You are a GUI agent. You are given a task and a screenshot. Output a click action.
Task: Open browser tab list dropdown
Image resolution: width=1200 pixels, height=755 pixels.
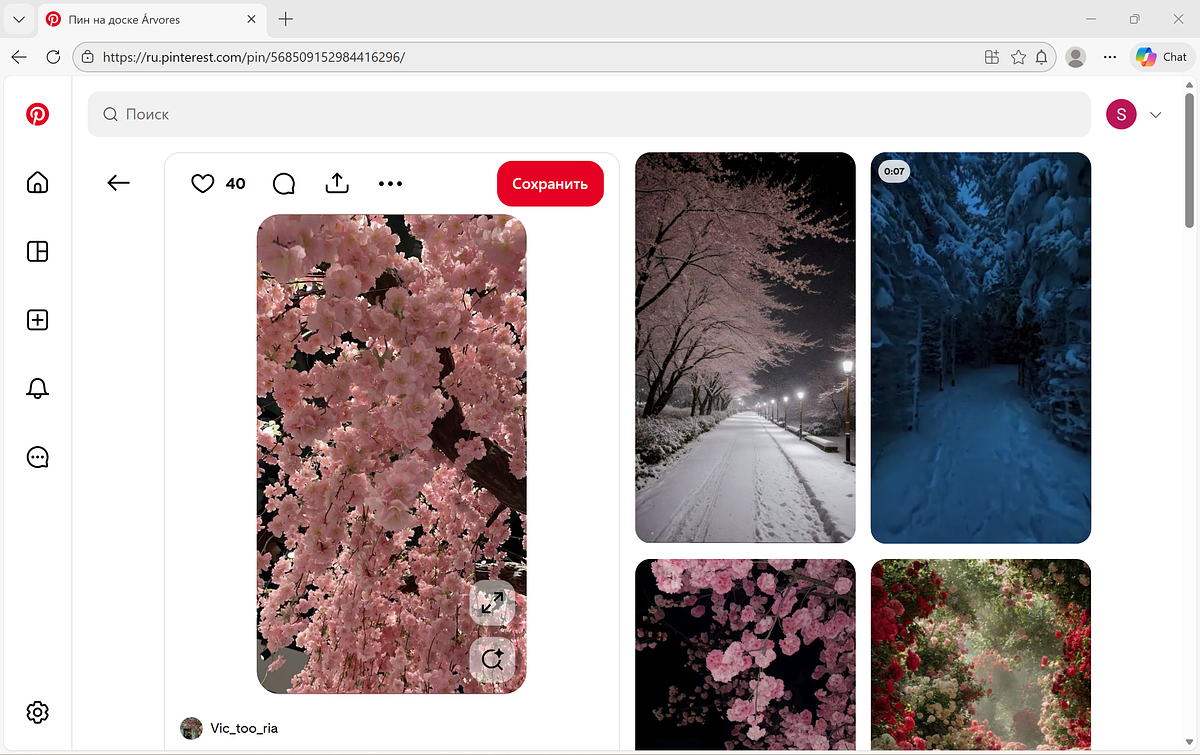(18, 19)
